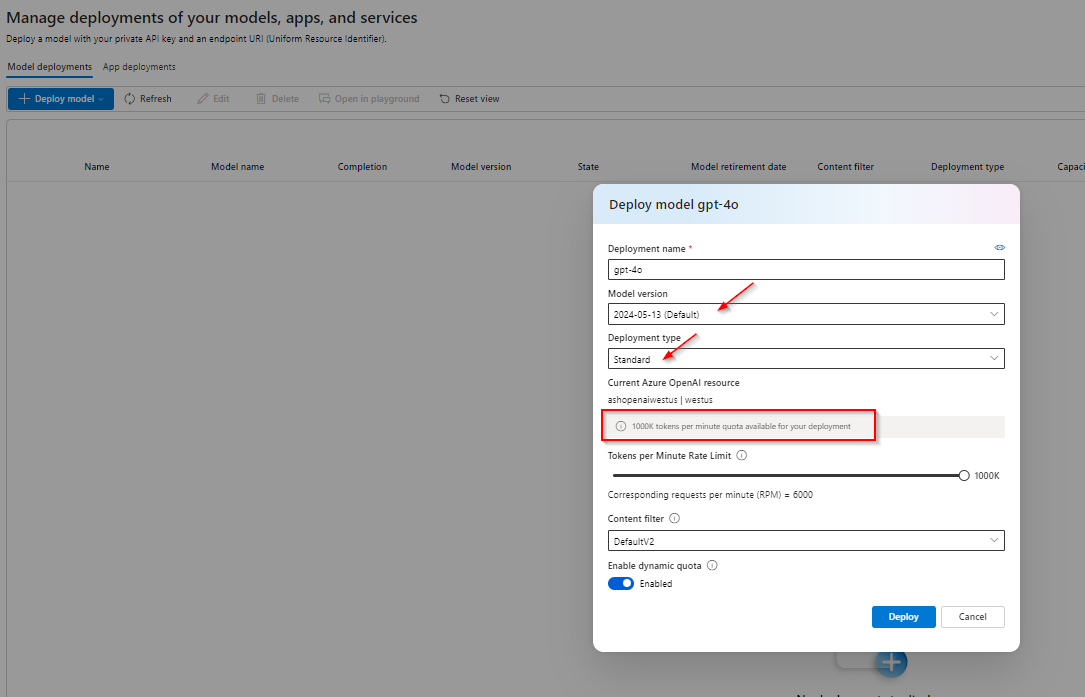Open the Deploy model dropdown chevron
Image resolution: width=1085 pixels, height=697 pixels.
pyautogui.click(x=102, y=99)
